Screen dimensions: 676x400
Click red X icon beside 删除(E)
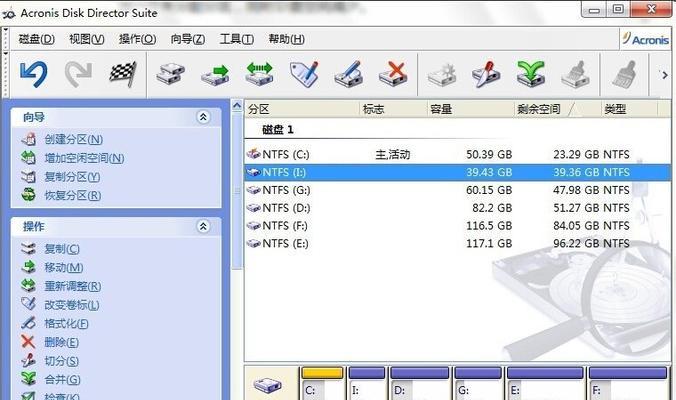[x=28, y=342]
